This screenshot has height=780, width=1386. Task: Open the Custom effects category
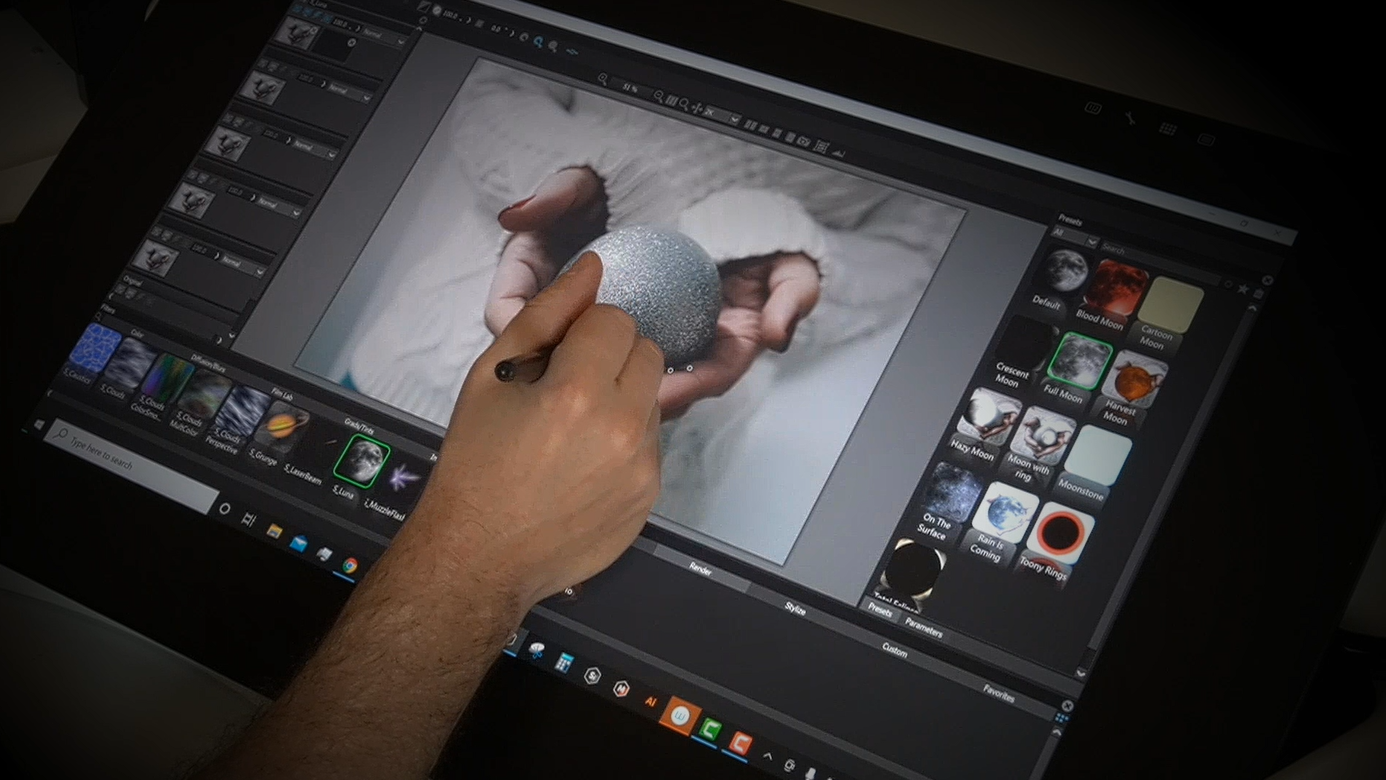(x=894, y=651)
